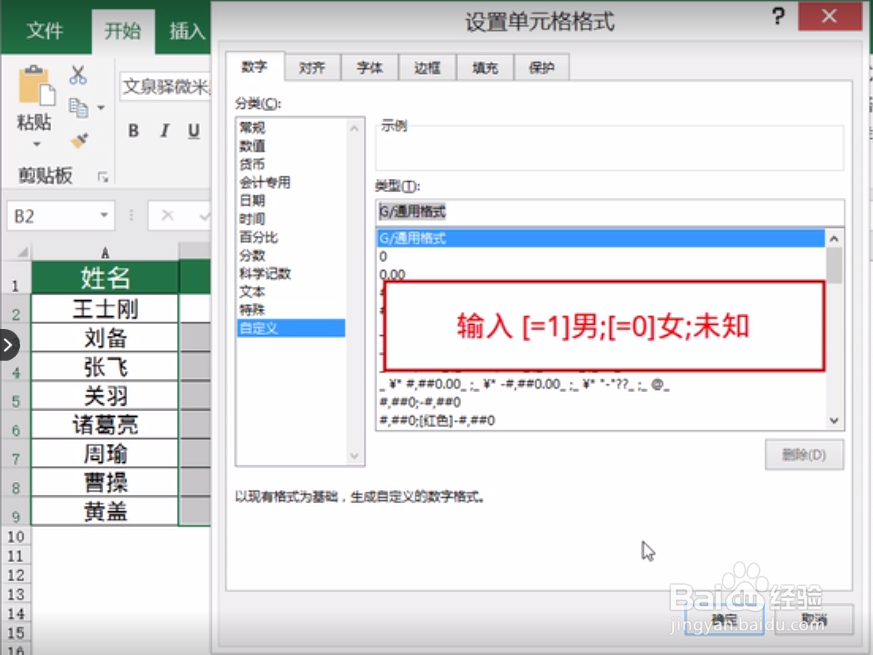Viewport: 873px width, 655px height.
Task: Cancel entry with the X in formula bar
Action: click(165, 214)
